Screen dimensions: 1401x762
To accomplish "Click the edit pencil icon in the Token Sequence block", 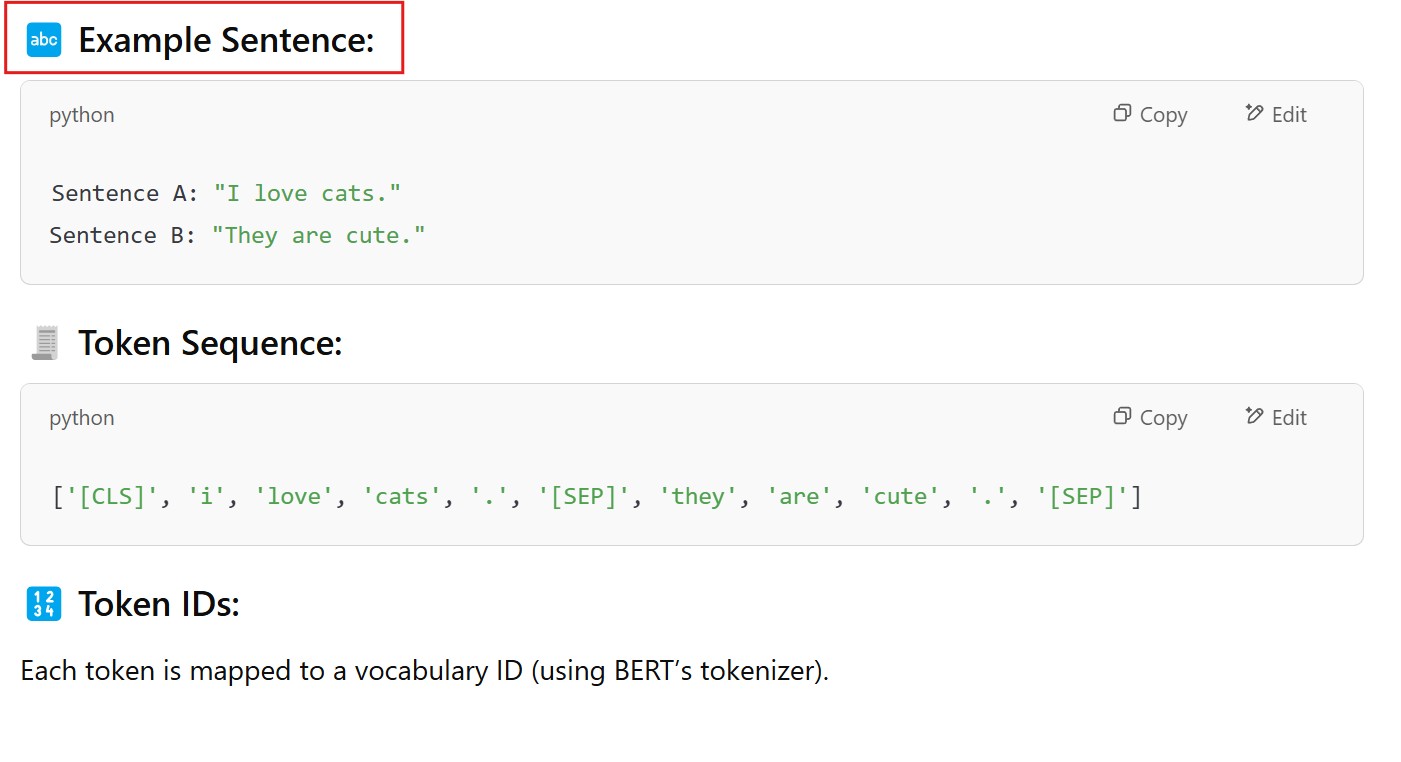I will 1254,416.
